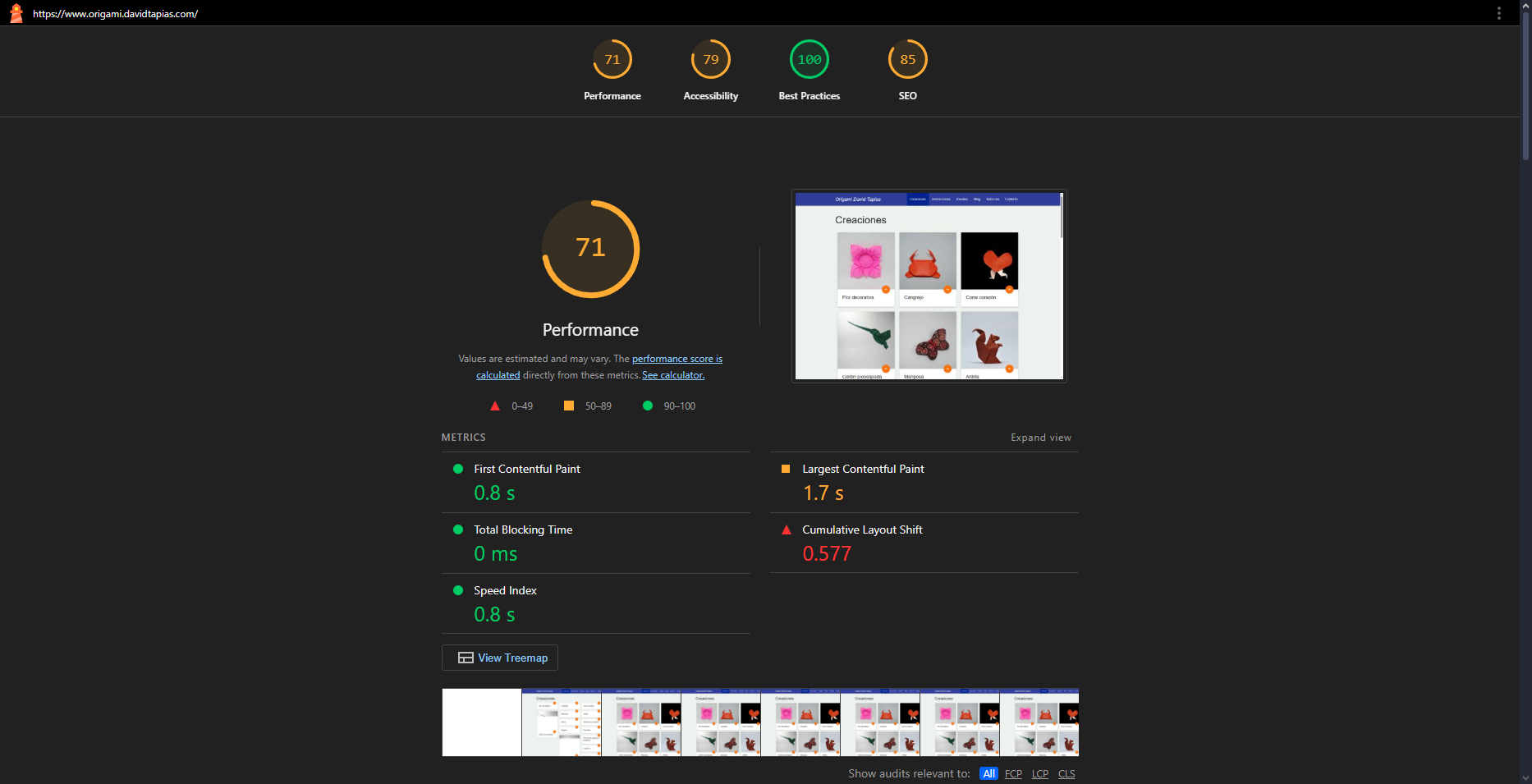Expand the First Contentful Paint metric
The height and width of the screenshot is (784, 1532).
click(x=527, y=469)
